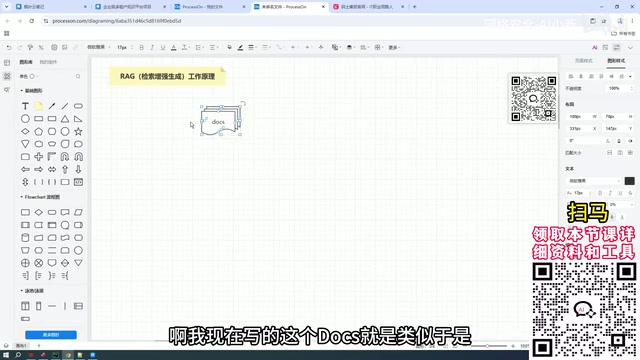Toggle italic in the top toolbar
Image resolution: width=640 pixels, height=360 pixels.
(152, 48)
